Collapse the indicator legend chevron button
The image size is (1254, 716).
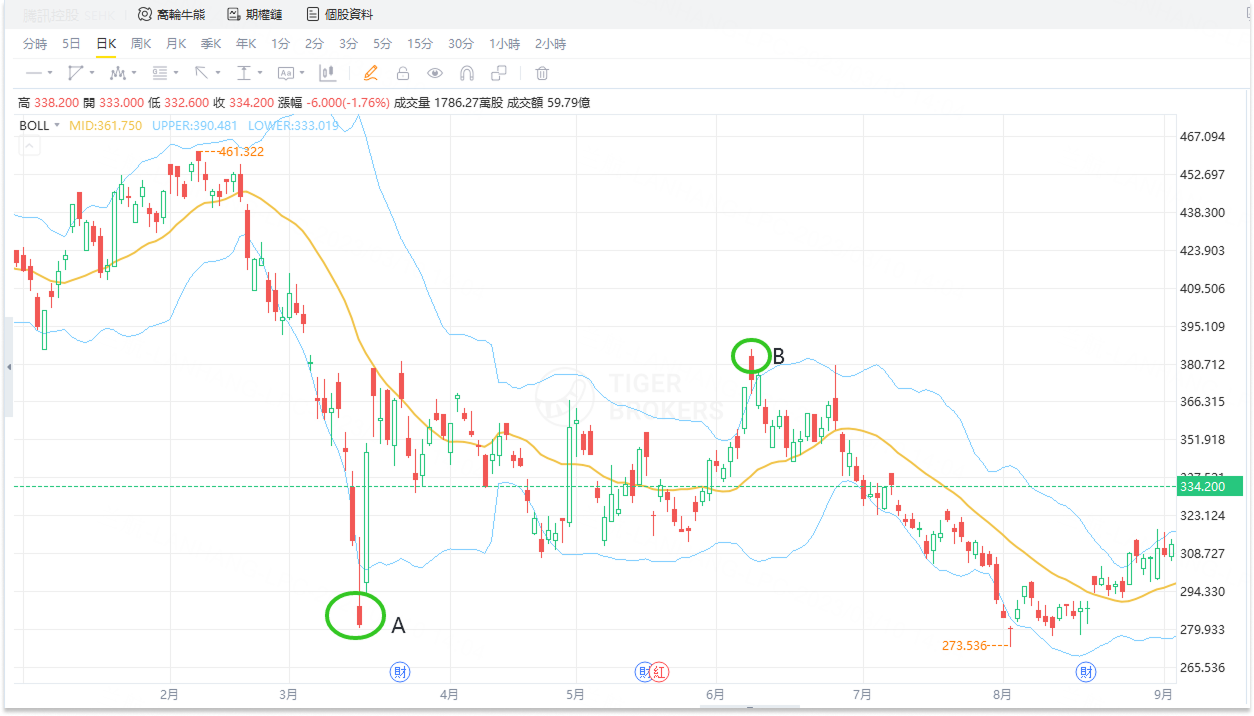pos(29,146)
